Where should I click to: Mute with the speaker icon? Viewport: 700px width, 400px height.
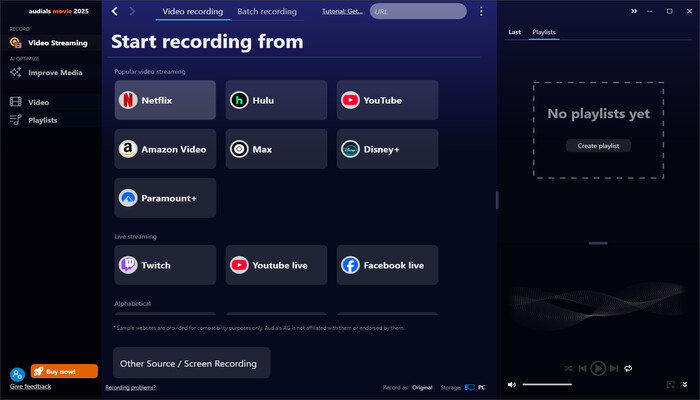(512, 384)
